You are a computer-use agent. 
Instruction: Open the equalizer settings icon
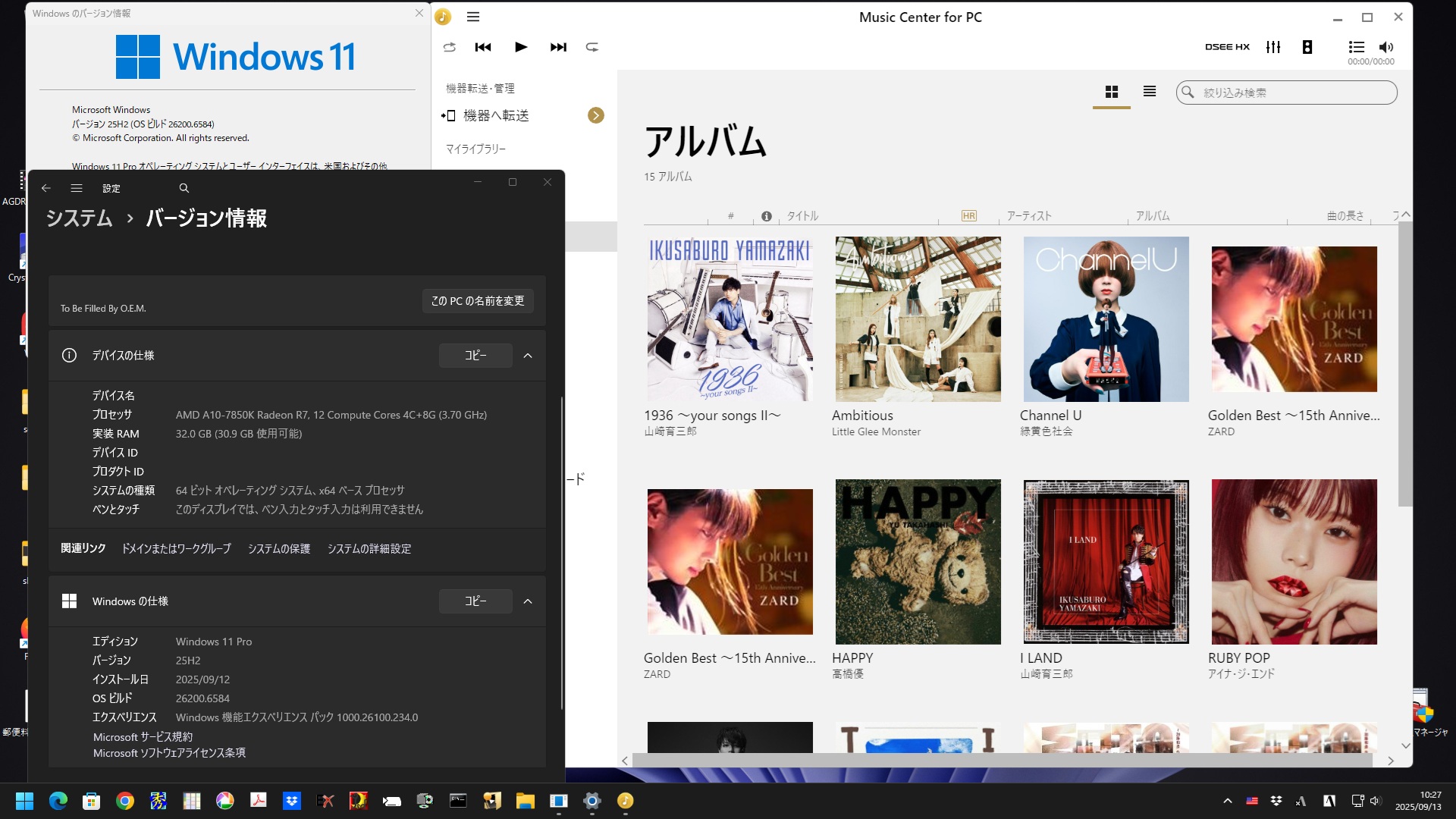pyautogui.click(x=1273, y=47)
